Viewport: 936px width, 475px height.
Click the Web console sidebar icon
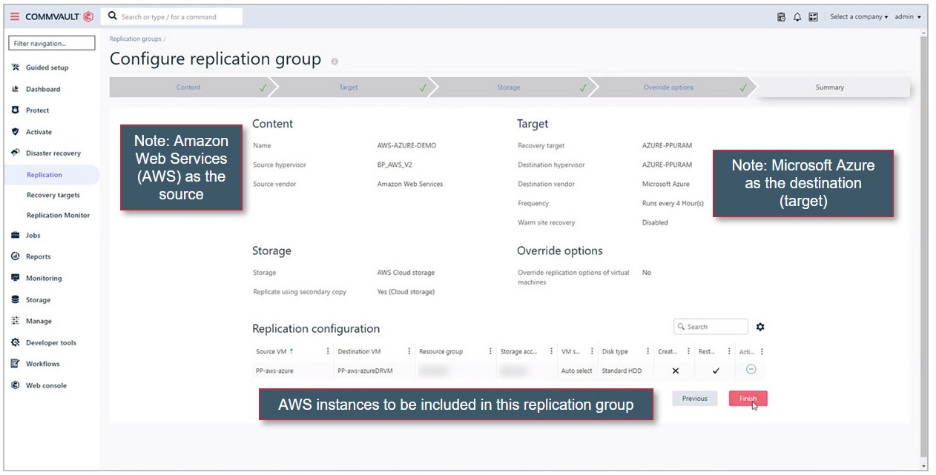coord(16,385)
